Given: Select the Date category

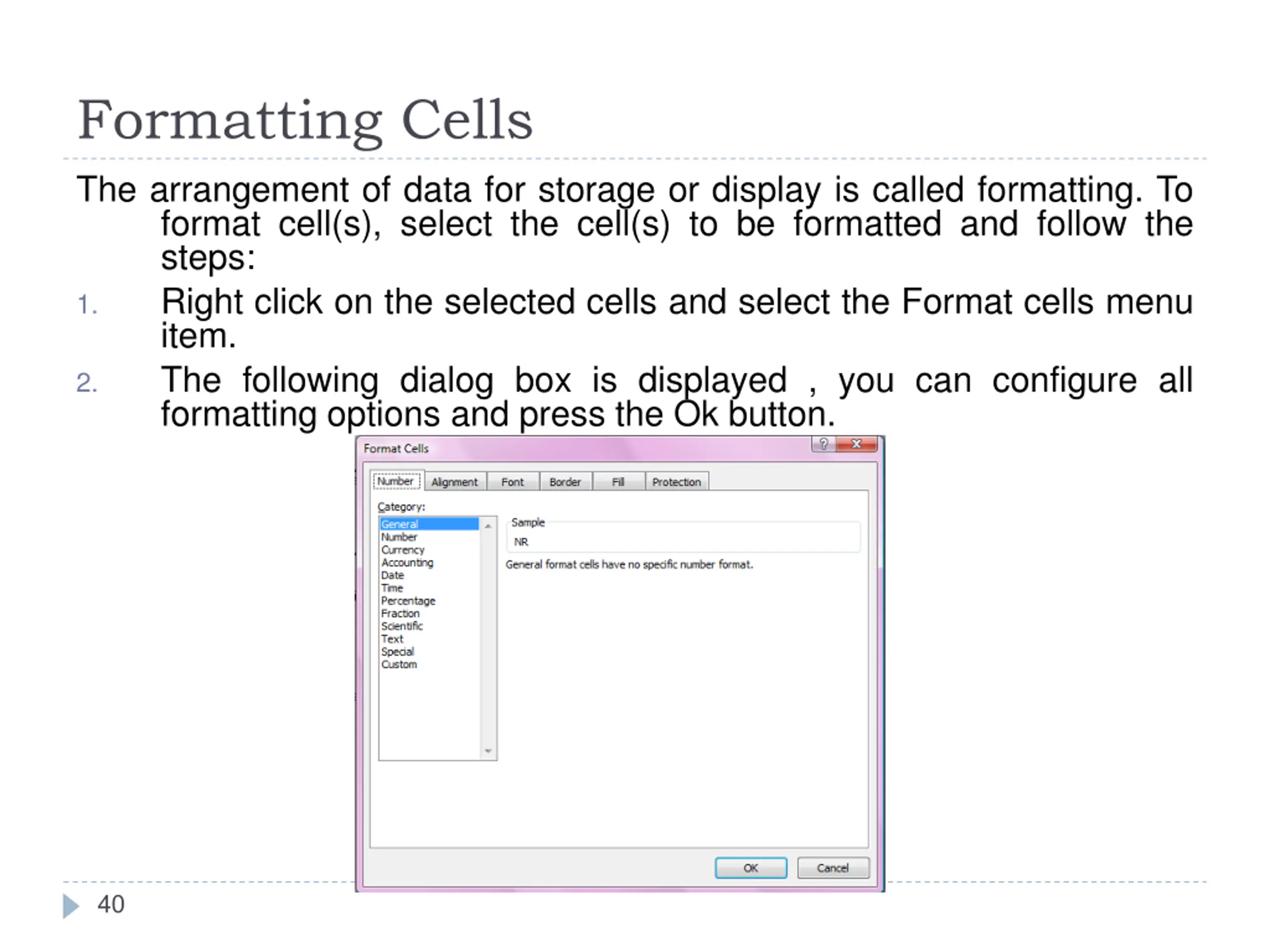Looking at the screenshot, I should pos(393,575).
